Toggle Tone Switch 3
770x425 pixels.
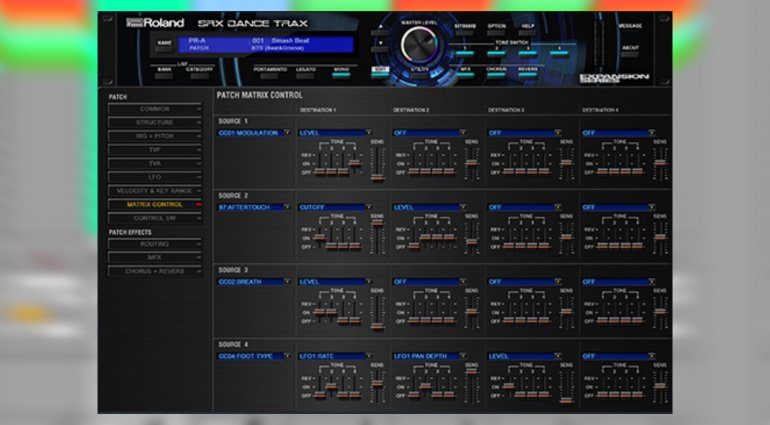(528, 51)
